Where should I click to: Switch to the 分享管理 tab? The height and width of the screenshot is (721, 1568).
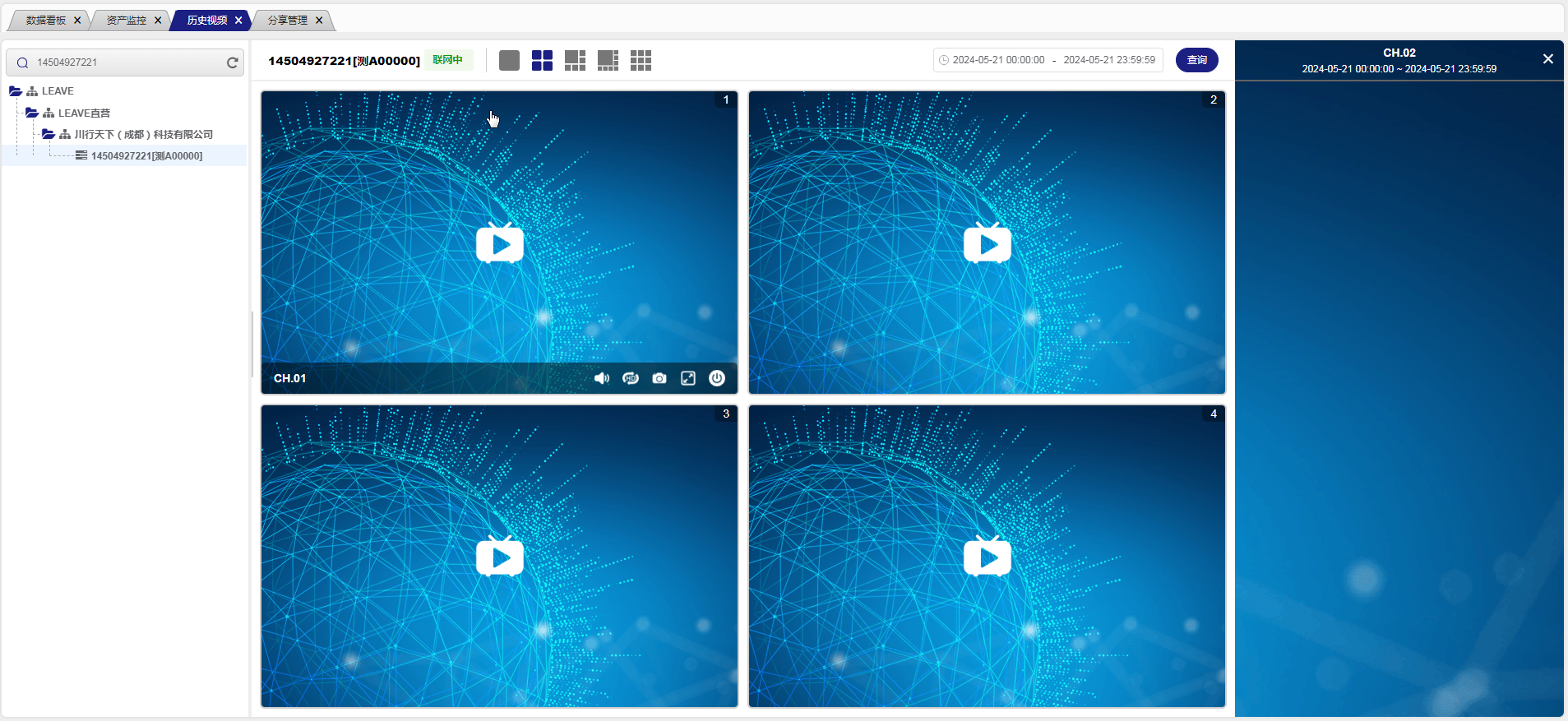[x=287, y=21]
